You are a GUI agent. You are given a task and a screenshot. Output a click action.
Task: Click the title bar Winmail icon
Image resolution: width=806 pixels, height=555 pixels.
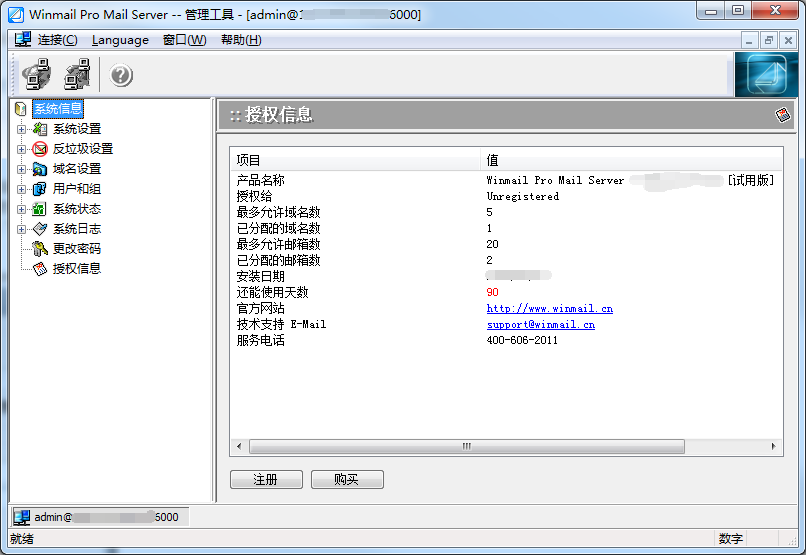(16, 14)
